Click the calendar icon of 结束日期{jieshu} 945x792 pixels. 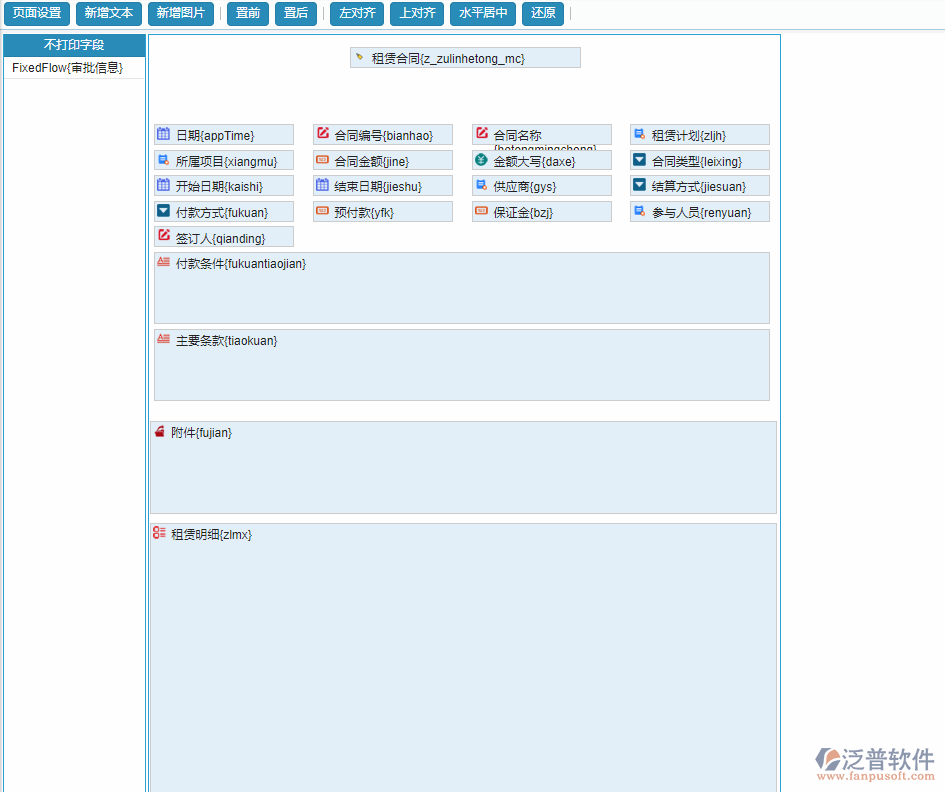click(322, 185)
